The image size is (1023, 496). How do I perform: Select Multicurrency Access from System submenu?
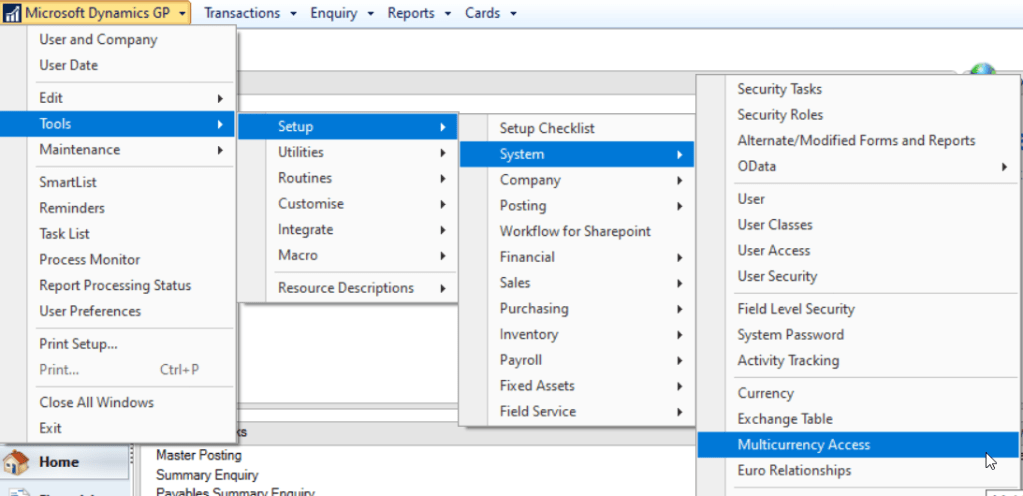pyautogui.click(x=803, y=445)
